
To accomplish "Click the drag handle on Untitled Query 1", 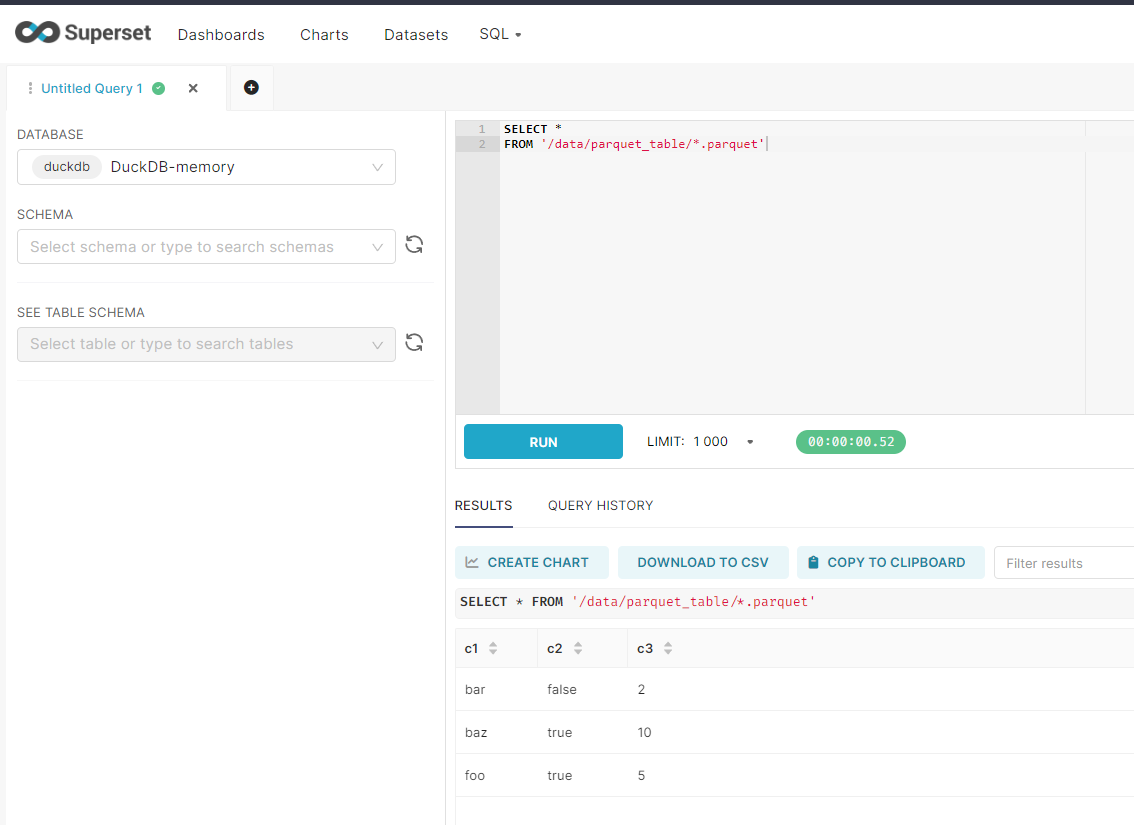I will (x=31, y=88).
